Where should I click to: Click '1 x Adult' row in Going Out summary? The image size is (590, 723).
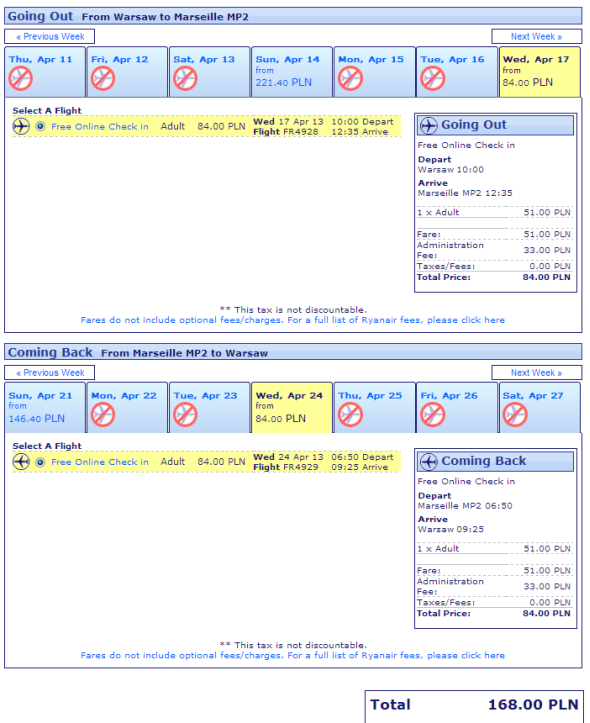[494, 213]
